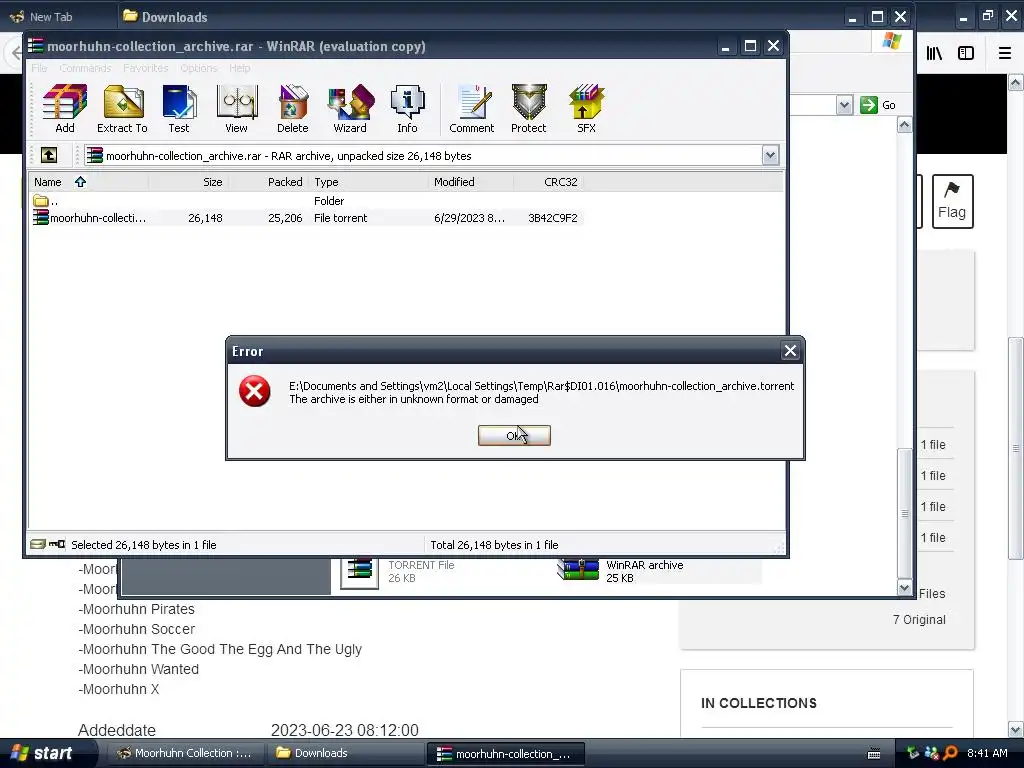1024x768 pixels.
Task: Click 'Total 26,148 bytes in 1 file' status text
Action: pos(494,545)
